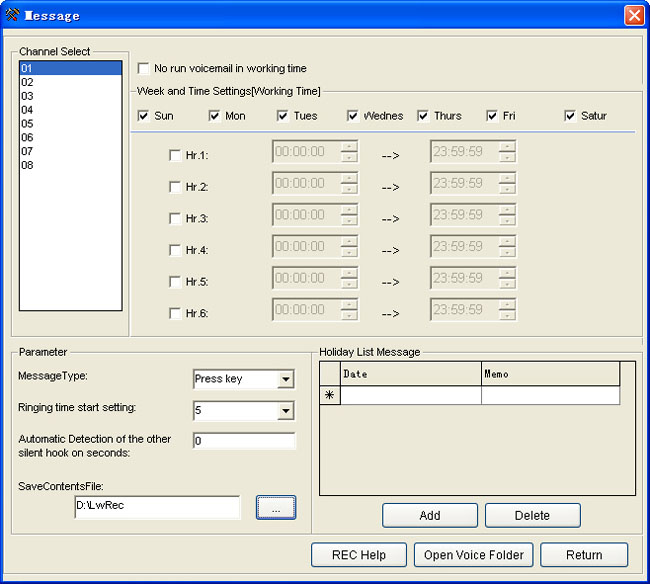Click the asterisk new-row marker in Holiday List

pos(330,396)
